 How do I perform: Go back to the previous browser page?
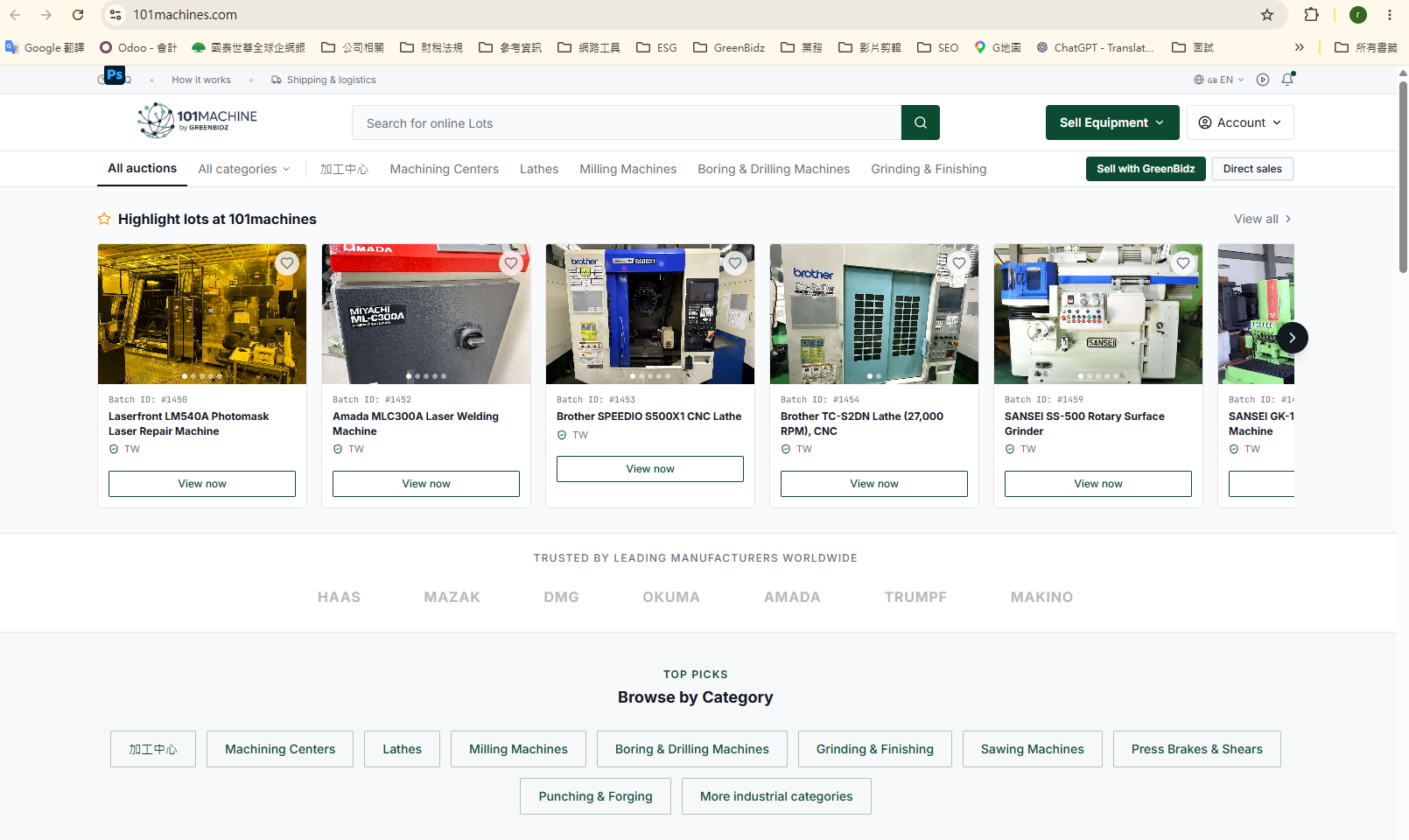15,15
